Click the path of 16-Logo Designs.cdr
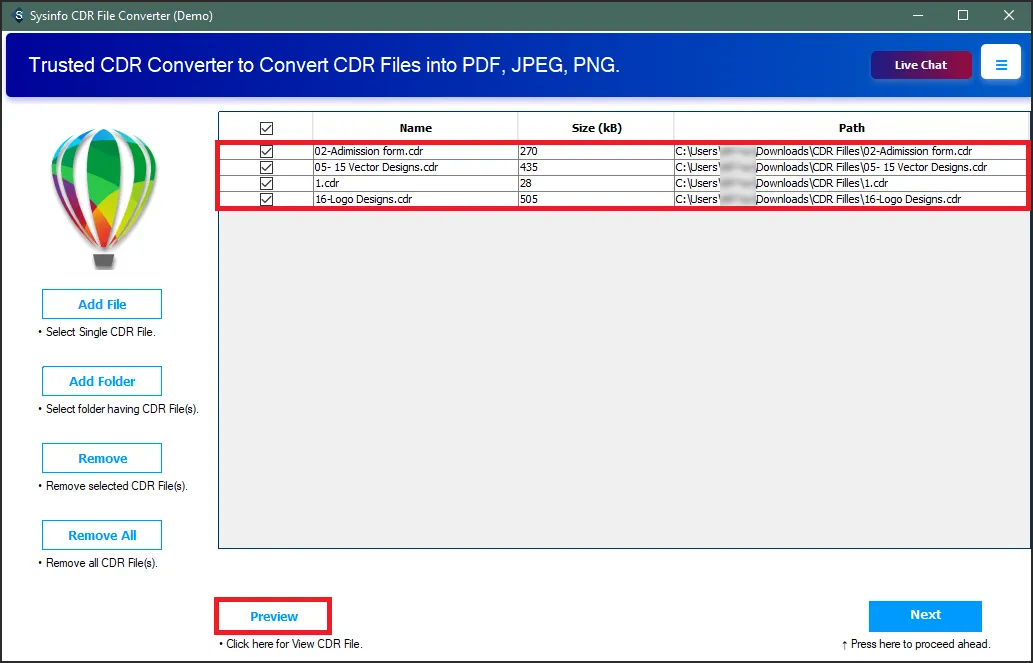 851,199
